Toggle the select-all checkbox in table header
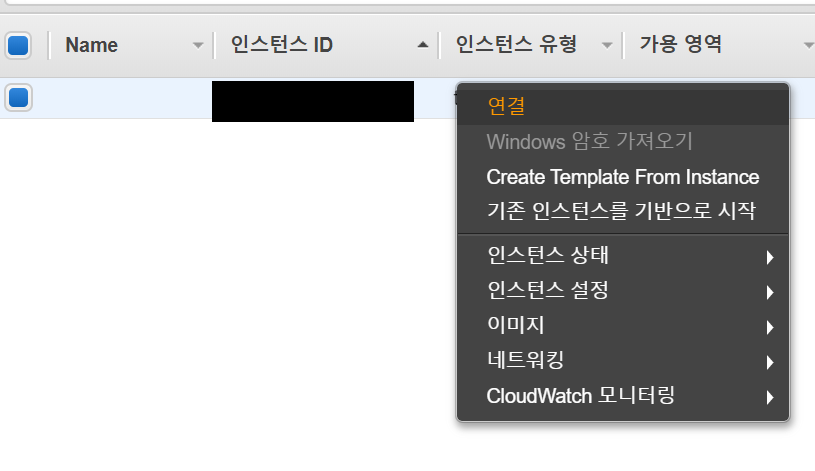Image resolution: width=815 pixels, height=471 pixels. tap(18, 45)
